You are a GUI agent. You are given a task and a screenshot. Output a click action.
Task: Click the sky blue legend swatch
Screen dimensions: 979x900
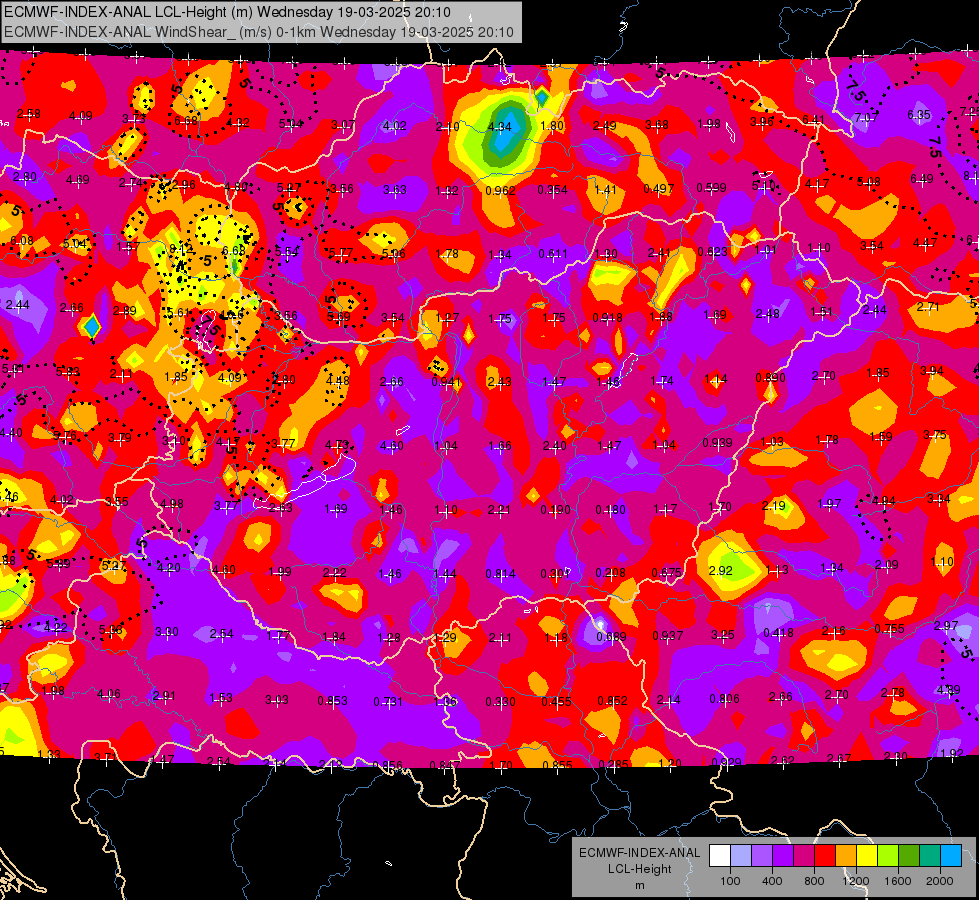tap(952, 855)
